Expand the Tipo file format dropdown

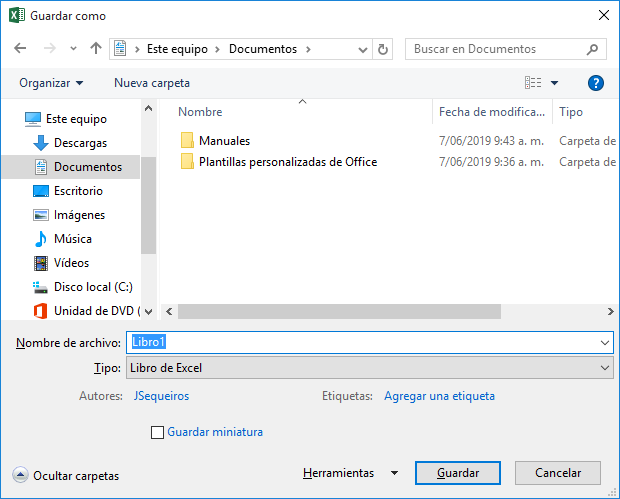605,368
